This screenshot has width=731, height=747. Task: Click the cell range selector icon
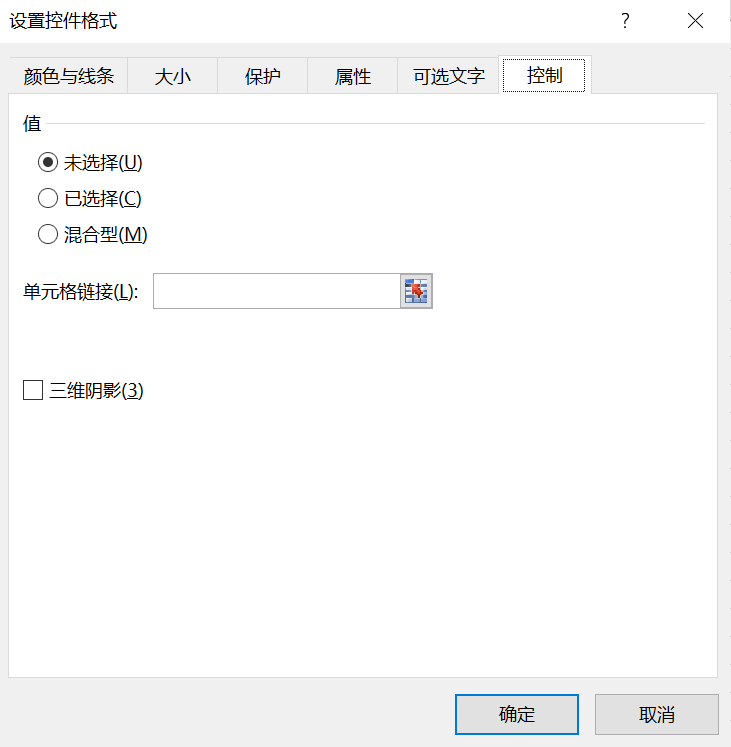tap(416, 291)
